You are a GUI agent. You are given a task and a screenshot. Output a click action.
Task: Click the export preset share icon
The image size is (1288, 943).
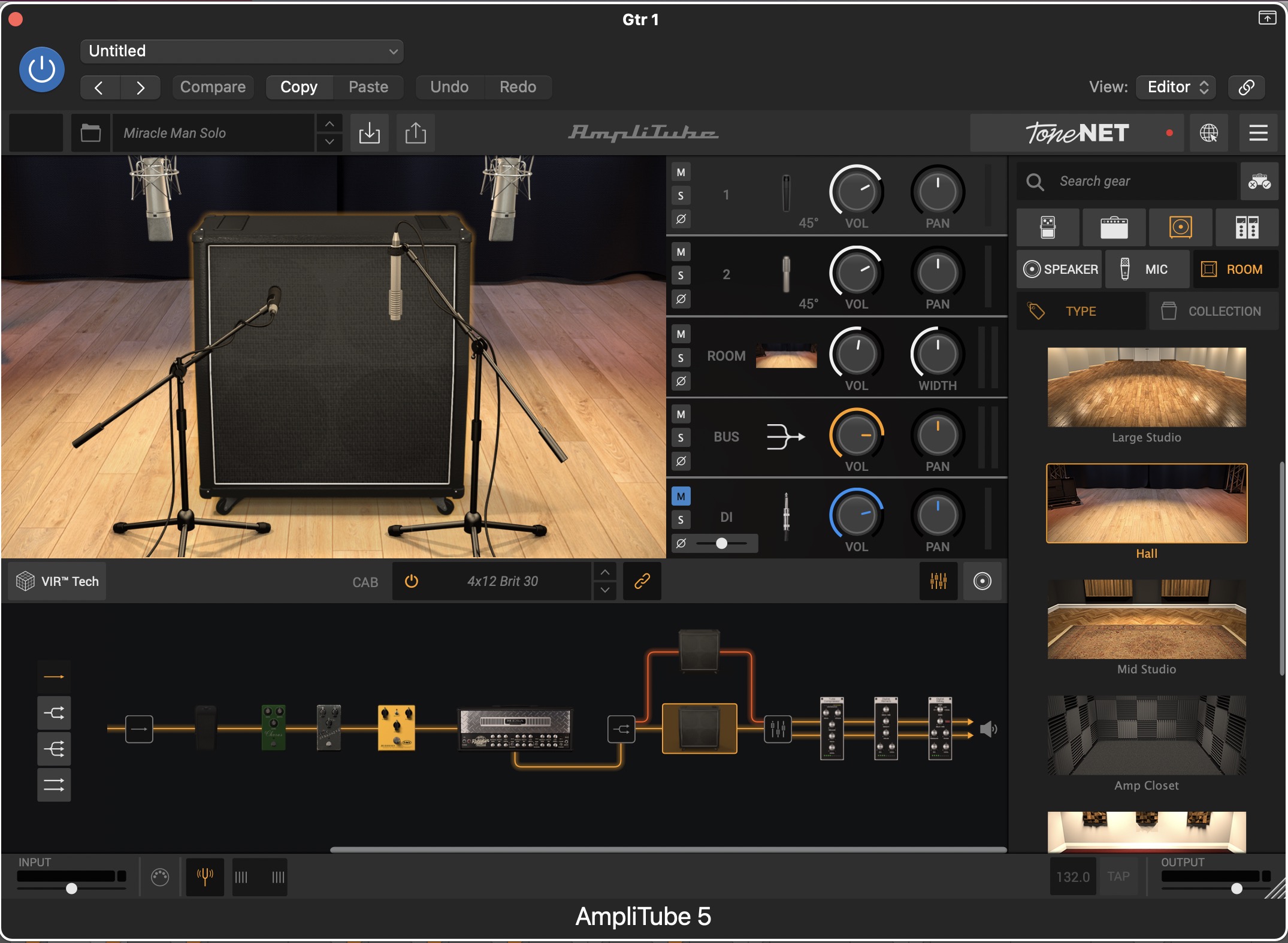416,132
